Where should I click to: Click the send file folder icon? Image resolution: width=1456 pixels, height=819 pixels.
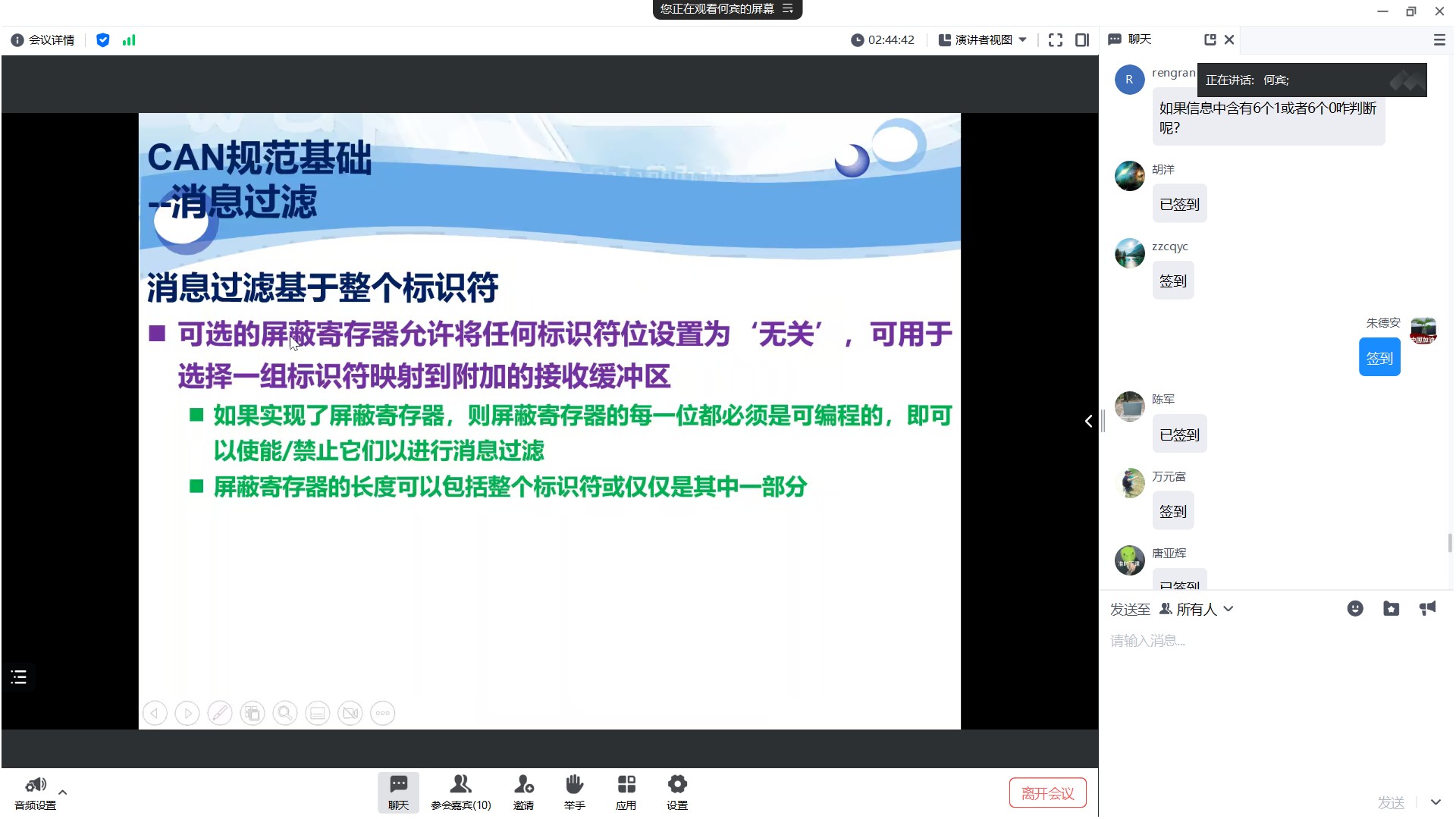(1391, 609)
